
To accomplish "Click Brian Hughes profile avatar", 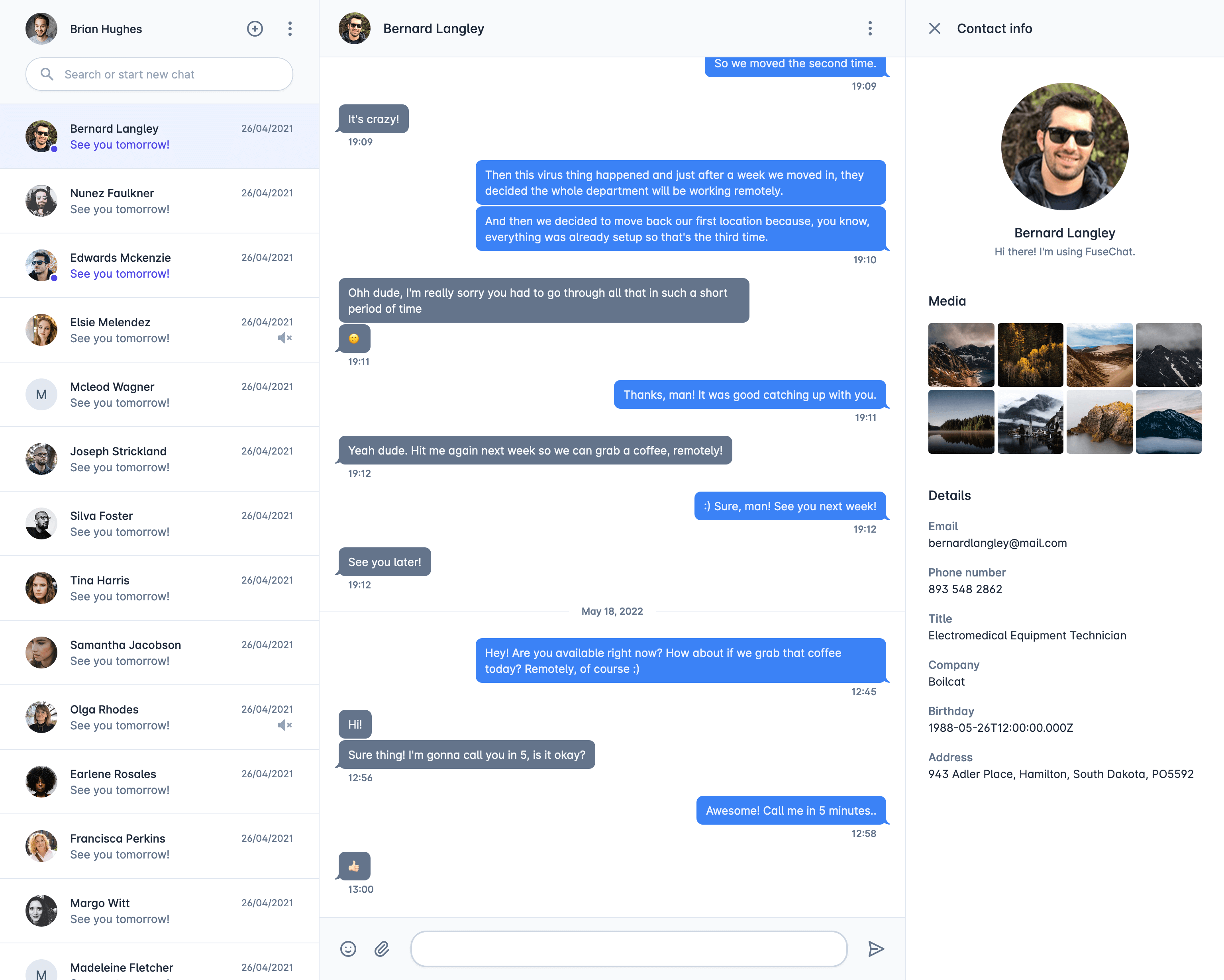I will [41, 28].
